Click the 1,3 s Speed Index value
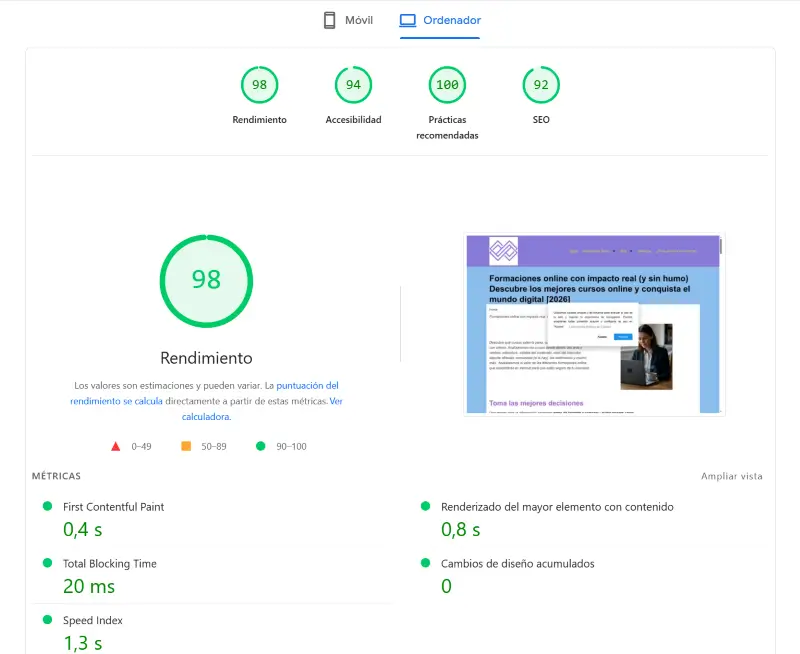 [83, 643]
